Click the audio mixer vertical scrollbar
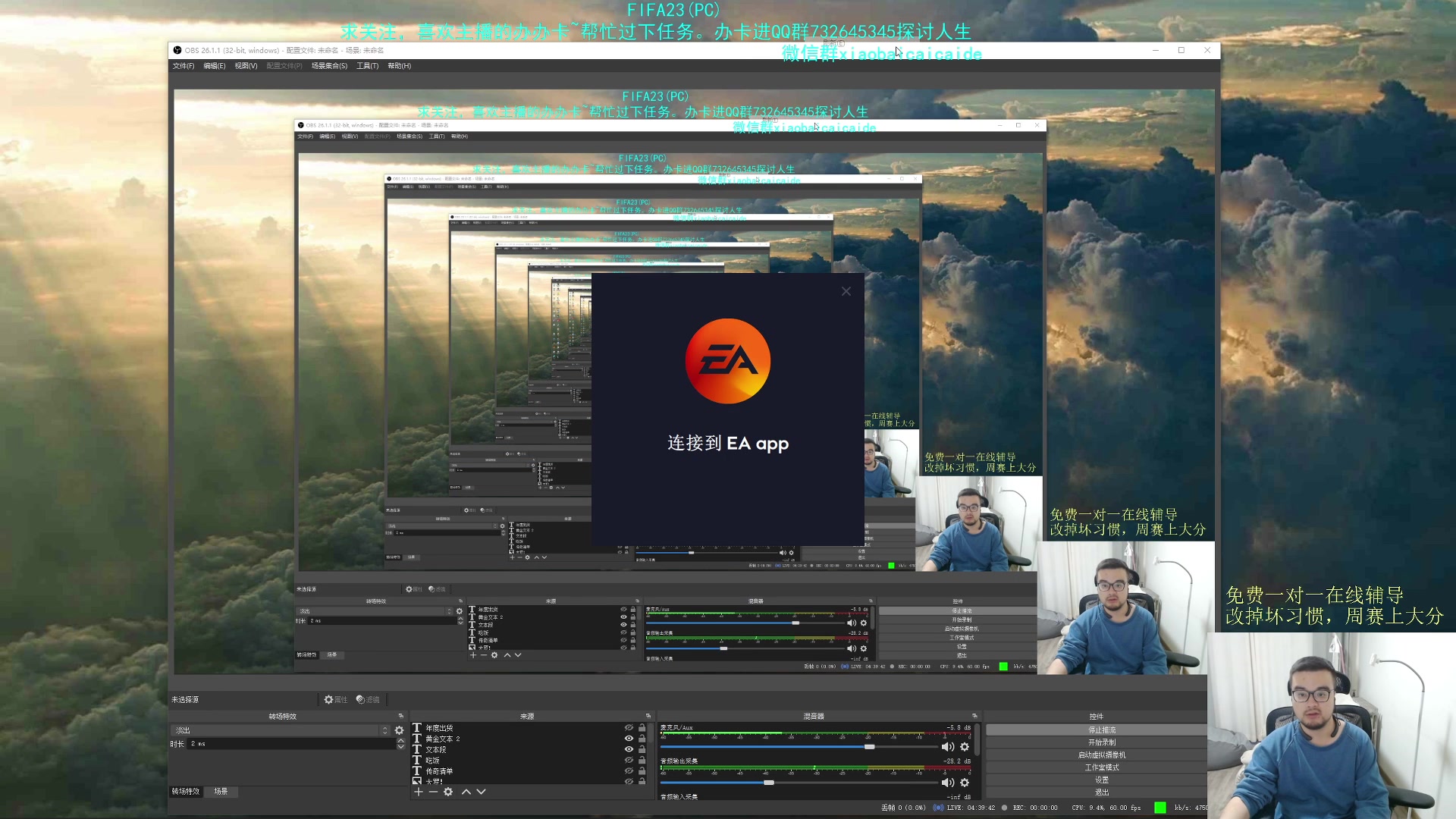 978,739
